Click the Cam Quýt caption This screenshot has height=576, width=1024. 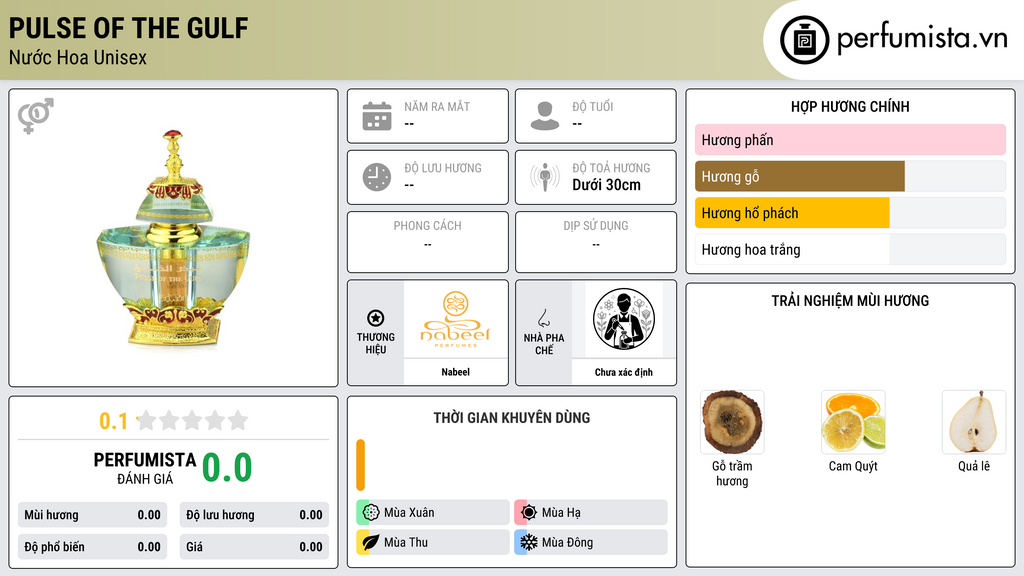[x=853, y=466]
